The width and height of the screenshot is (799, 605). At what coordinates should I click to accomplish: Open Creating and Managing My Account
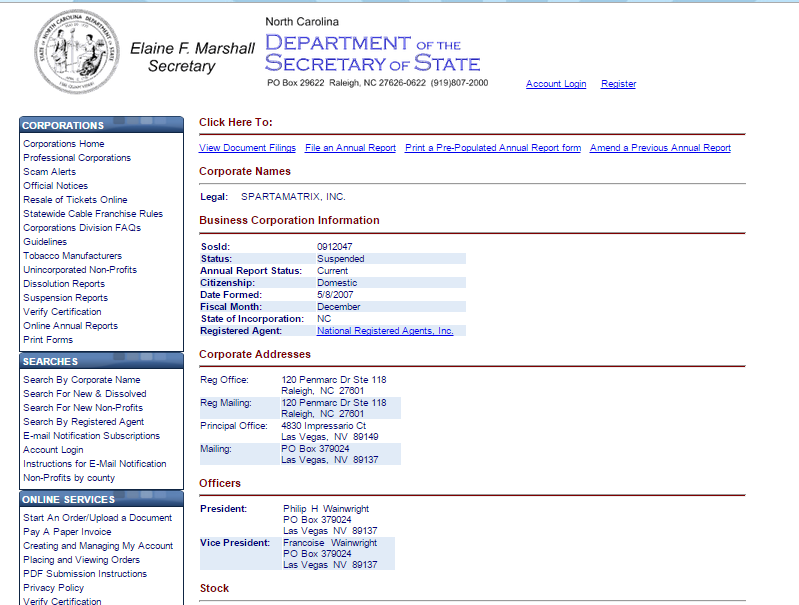tap(98, 546)
